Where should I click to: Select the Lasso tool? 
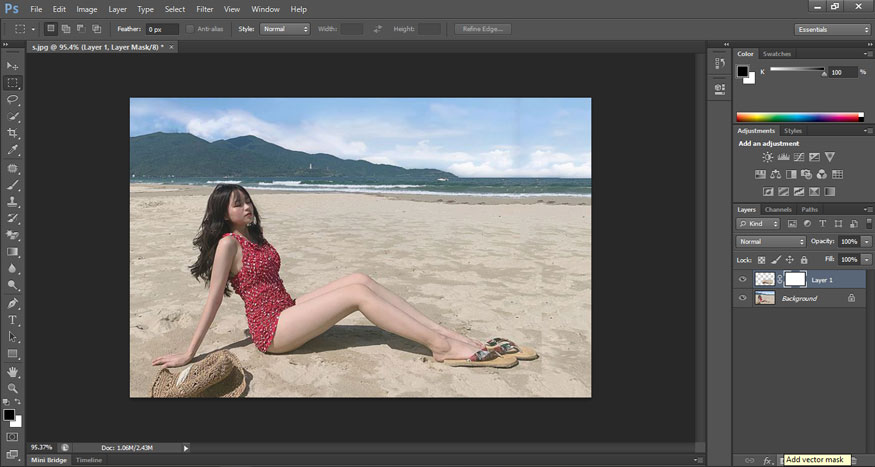pyautogui.click(x=13, y=100)
